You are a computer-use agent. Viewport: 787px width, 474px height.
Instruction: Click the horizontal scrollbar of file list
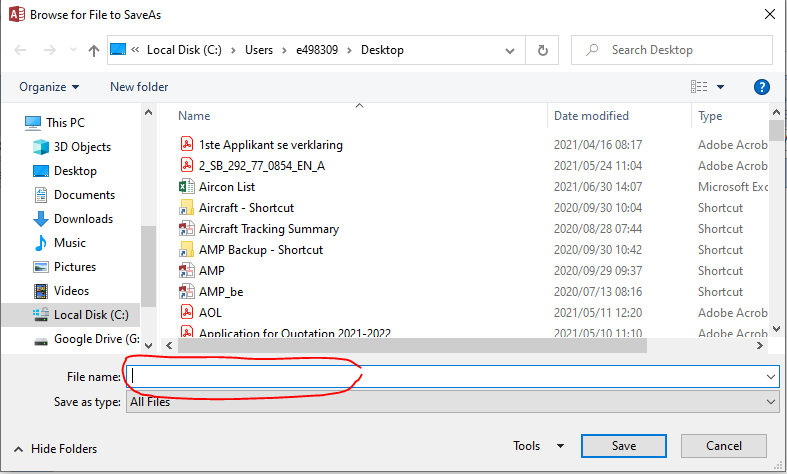coord(412,345)
